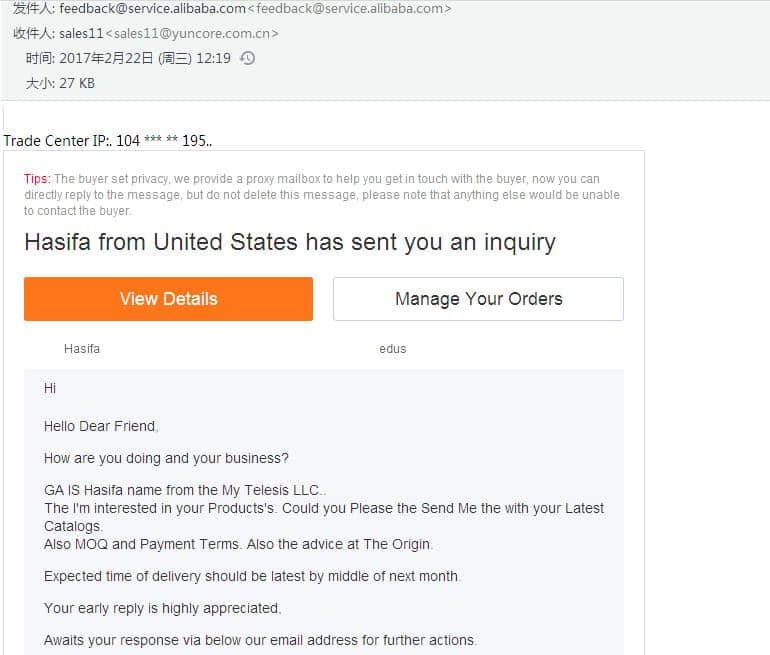Click the 27 KB size value
The image size is (770, 655).
77,83
